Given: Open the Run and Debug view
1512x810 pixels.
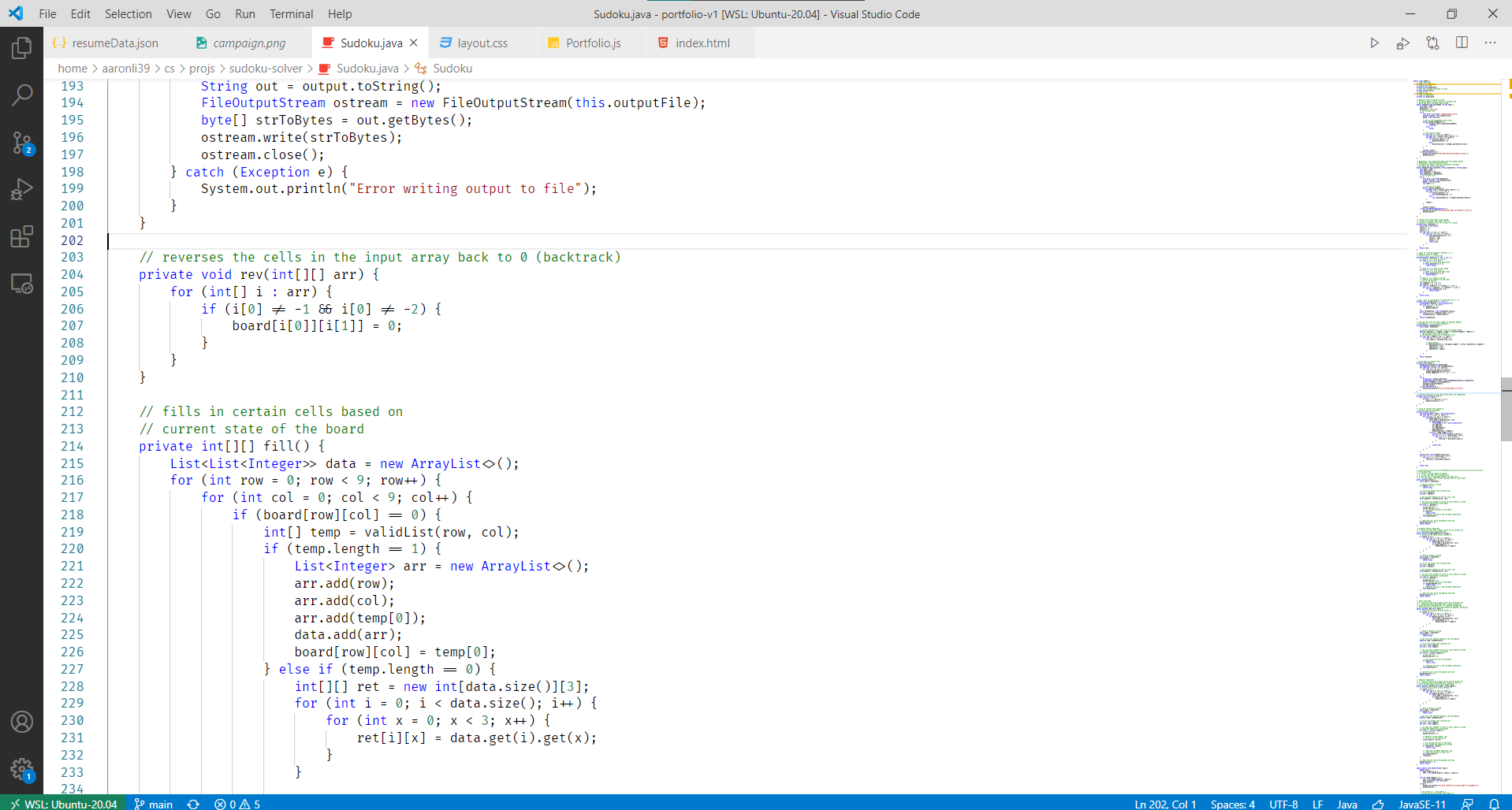Looking at the screenshot, I should (x=21, y=190).
